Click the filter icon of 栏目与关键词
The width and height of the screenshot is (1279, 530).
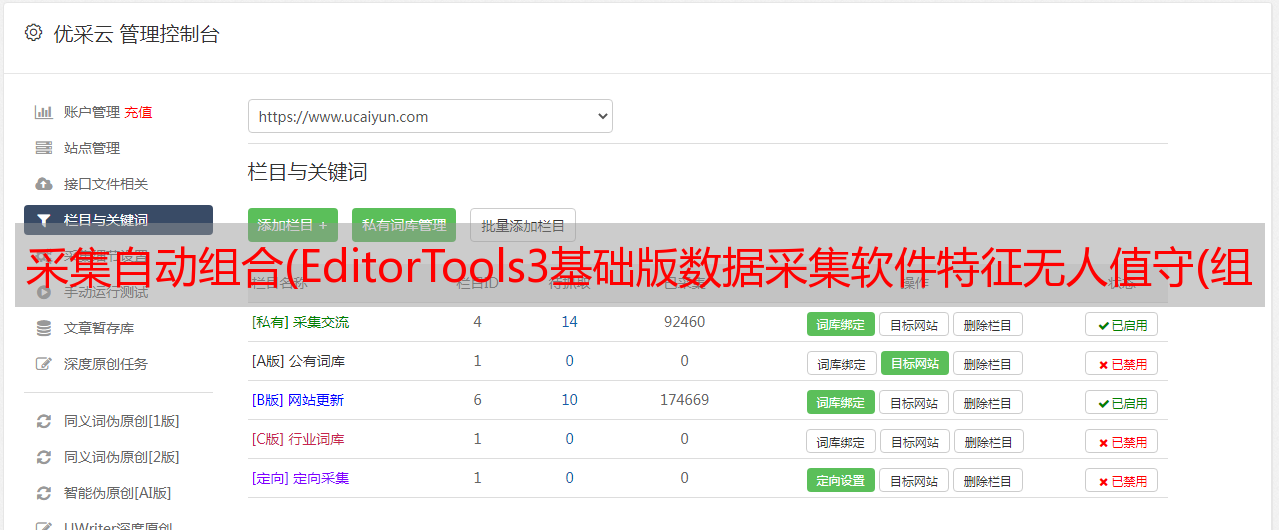pos(44,220)
